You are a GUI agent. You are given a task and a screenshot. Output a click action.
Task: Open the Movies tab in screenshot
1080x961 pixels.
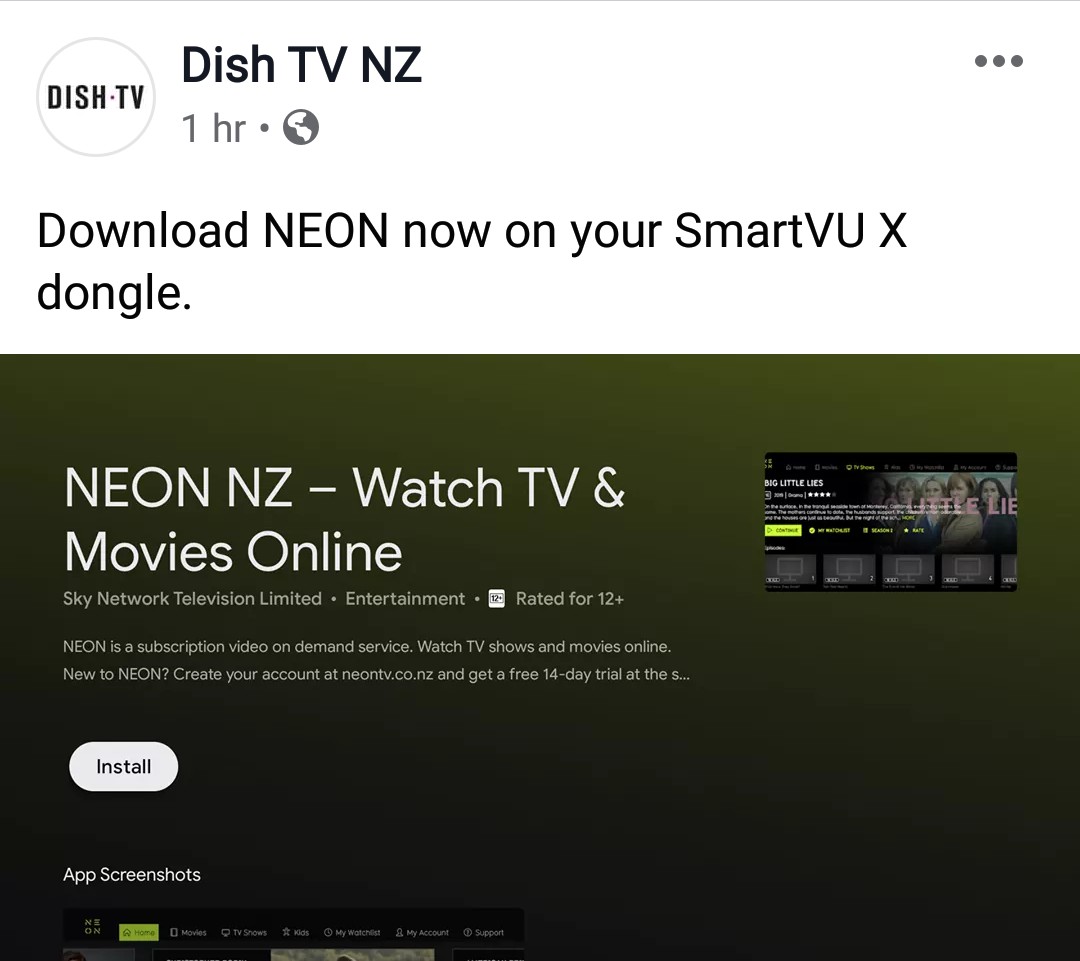point(188,932)
